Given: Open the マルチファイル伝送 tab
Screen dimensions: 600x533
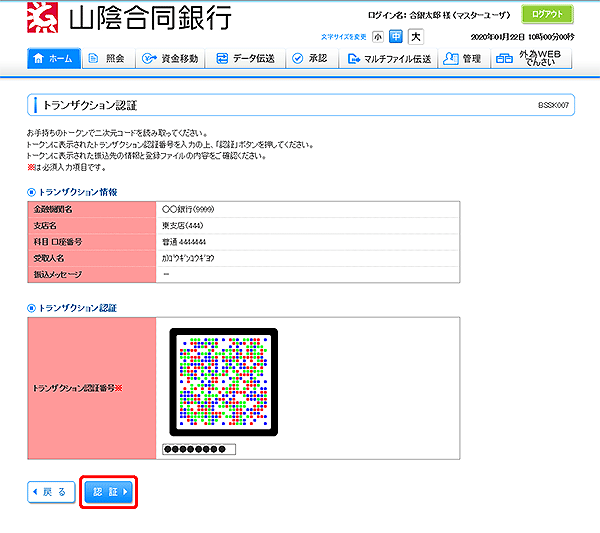Looking at the screenshot, I should pyautogui.click(x=388, y=59).
